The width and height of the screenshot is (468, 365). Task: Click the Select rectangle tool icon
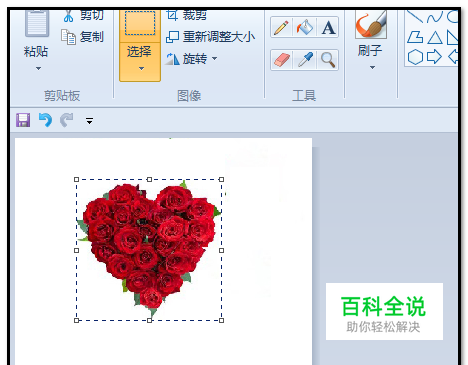pos(140,23)
